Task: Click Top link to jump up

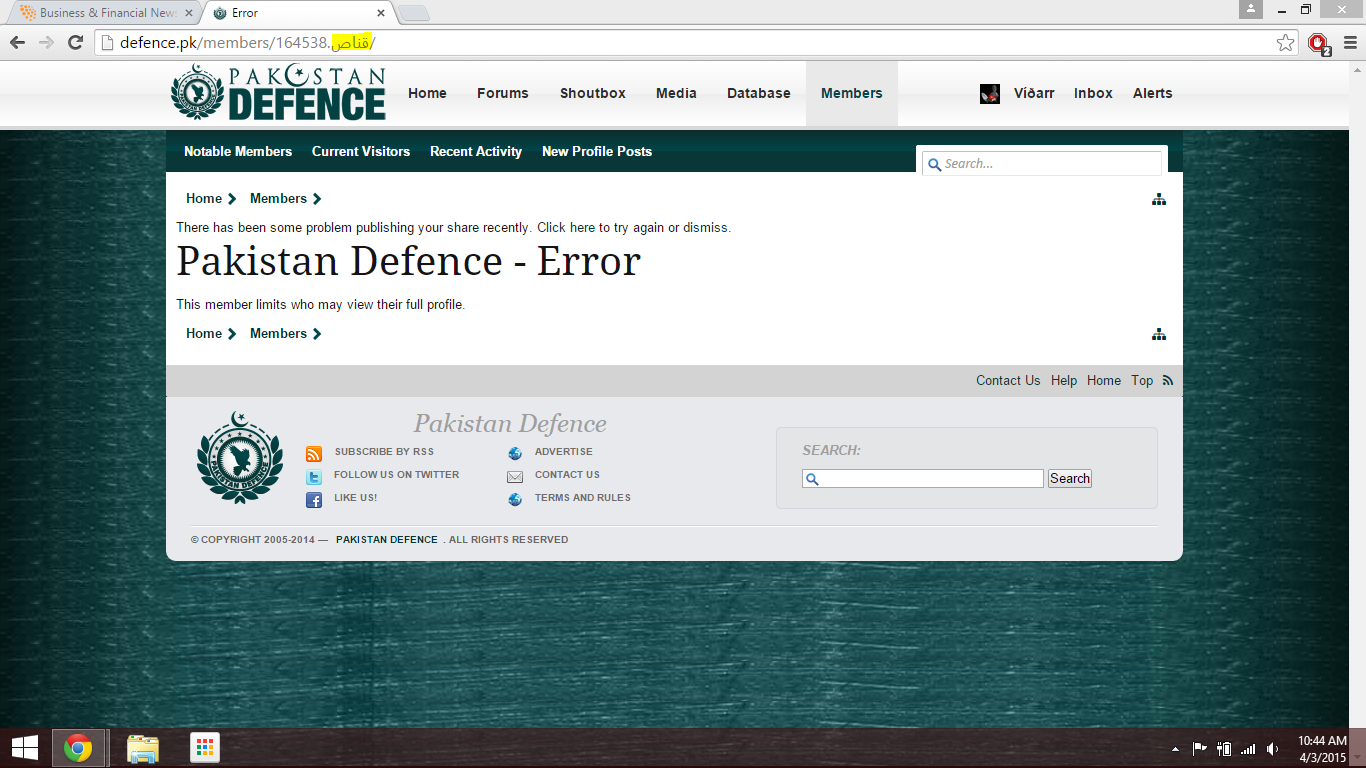Action: (1142, 380)
